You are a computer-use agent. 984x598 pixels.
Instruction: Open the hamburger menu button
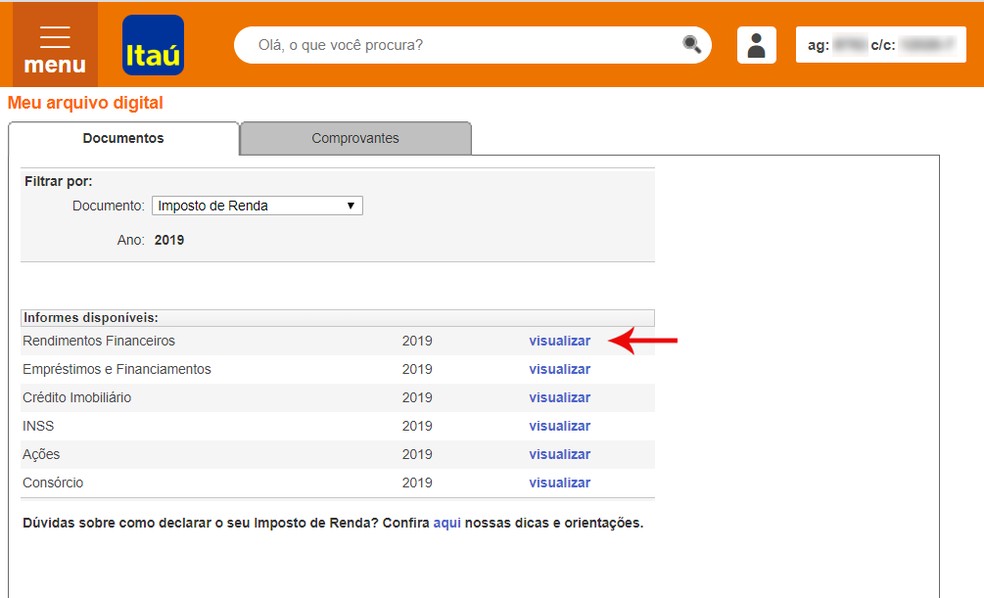click(x=55, y=45)
